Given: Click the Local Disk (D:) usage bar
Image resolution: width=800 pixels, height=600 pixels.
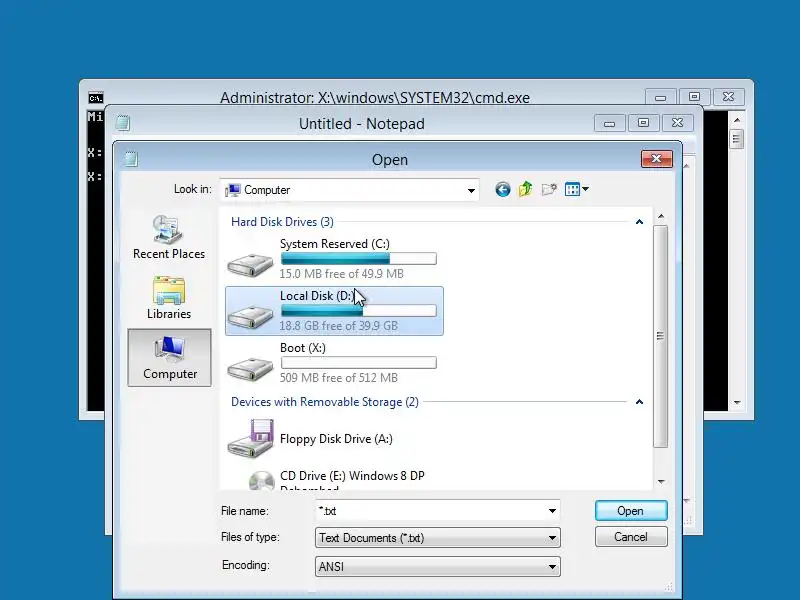Looking at the screenshot, I should (x=359, y=311).
